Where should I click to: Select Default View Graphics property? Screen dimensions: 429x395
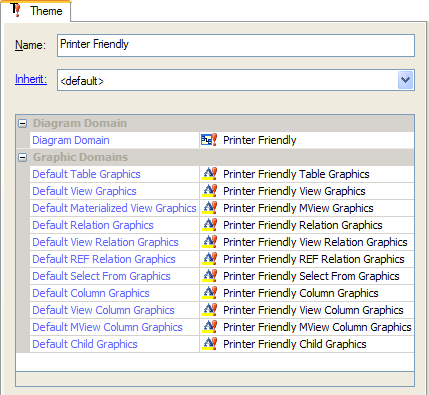point(84,191)
